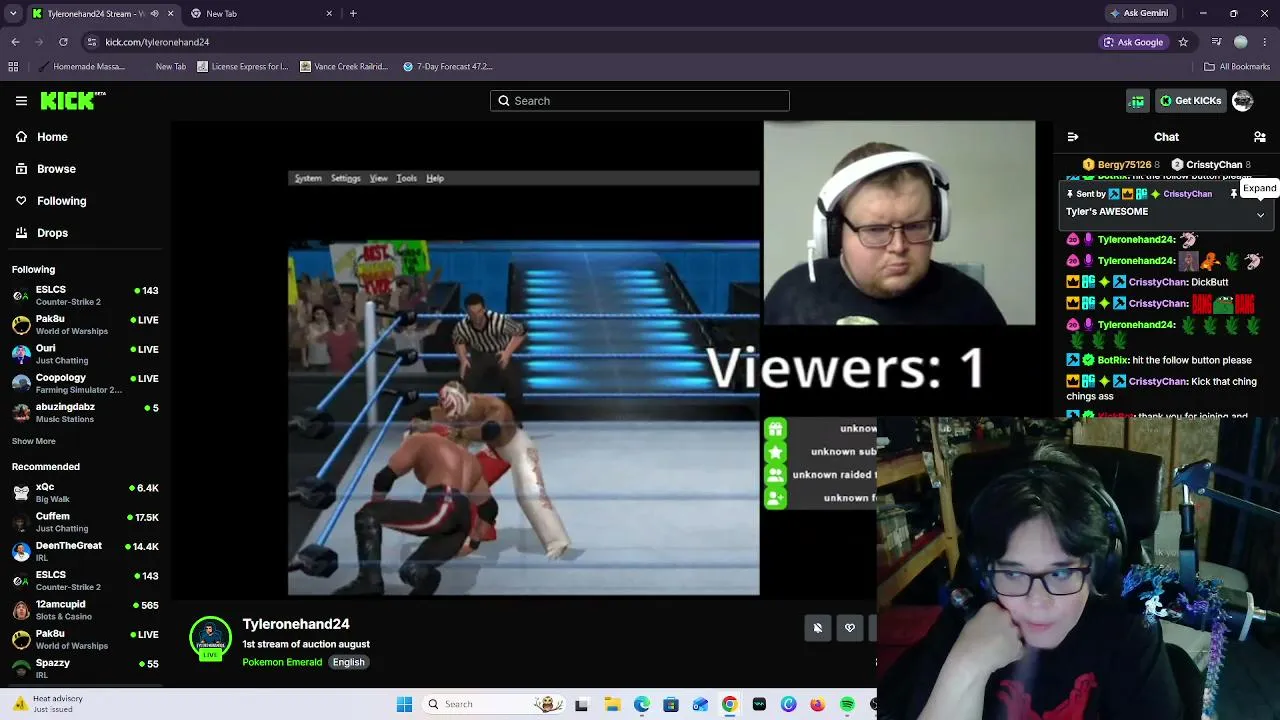The image size is (1280, 720).
Task: Open Spotify from the taskbar
Action: (x=847, y=704)
